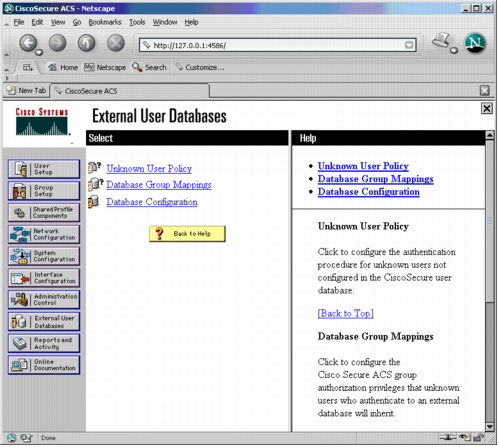Open Group Setup in the sidebar

[44, 191]
